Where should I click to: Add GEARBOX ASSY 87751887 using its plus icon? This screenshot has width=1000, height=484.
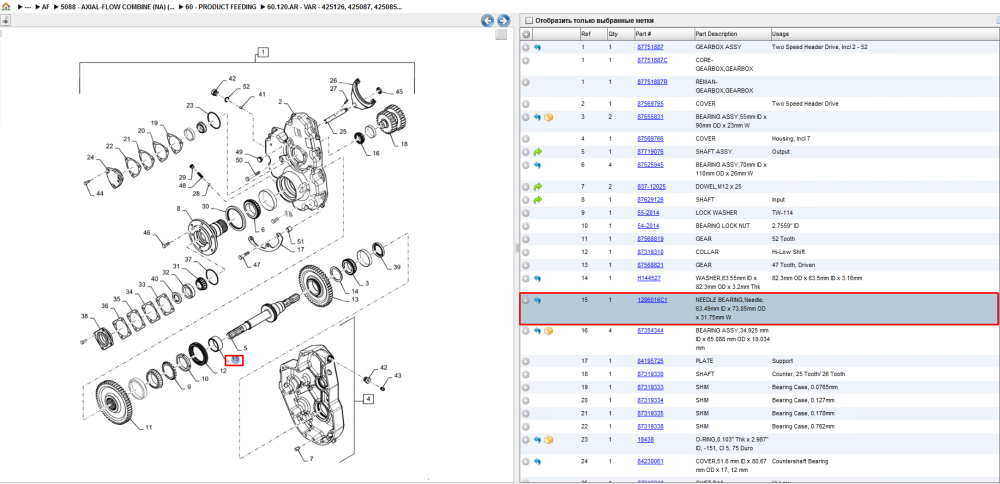coord(526,47)
